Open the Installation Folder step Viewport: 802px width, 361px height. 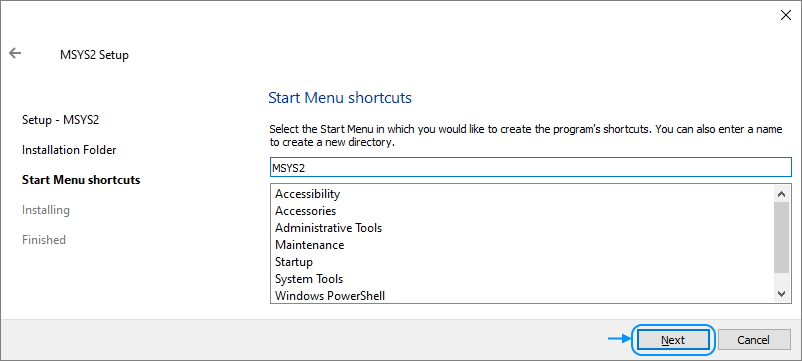tap(69, 150)
